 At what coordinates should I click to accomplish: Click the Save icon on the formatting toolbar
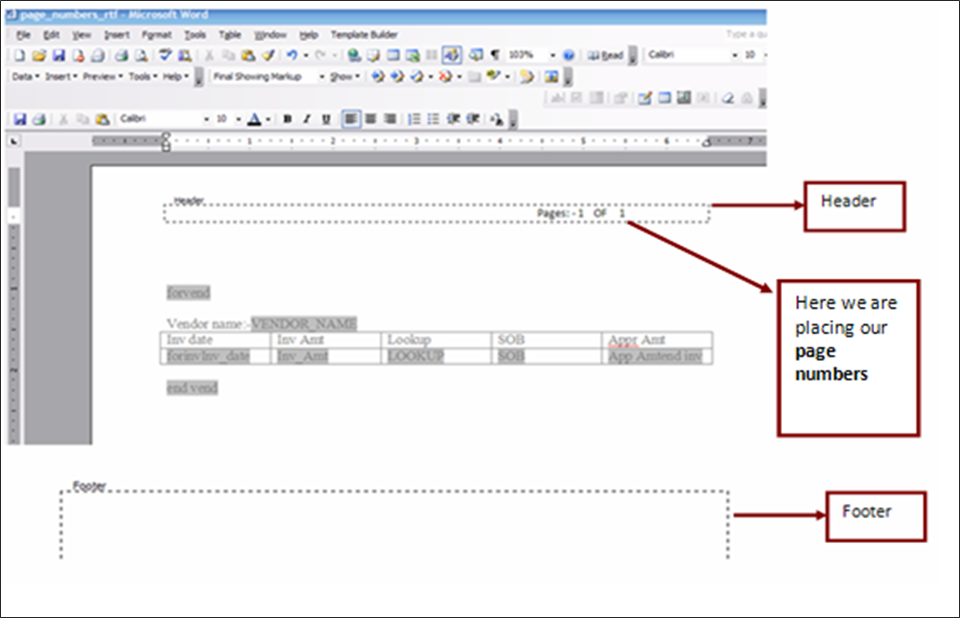point(21,117)
